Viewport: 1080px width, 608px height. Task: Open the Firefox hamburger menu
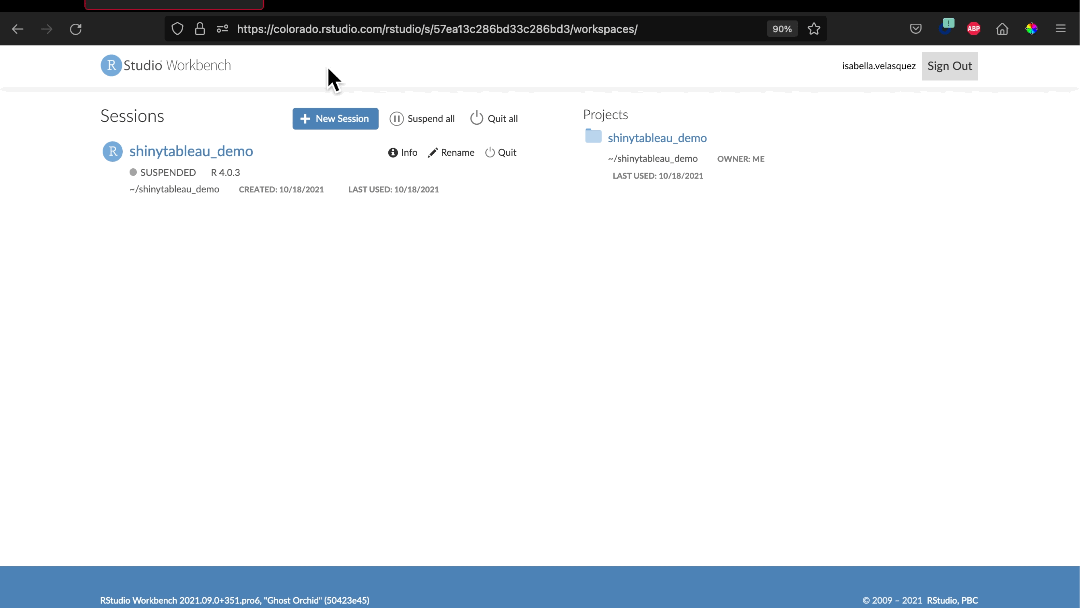click(x=1060, y=28)
